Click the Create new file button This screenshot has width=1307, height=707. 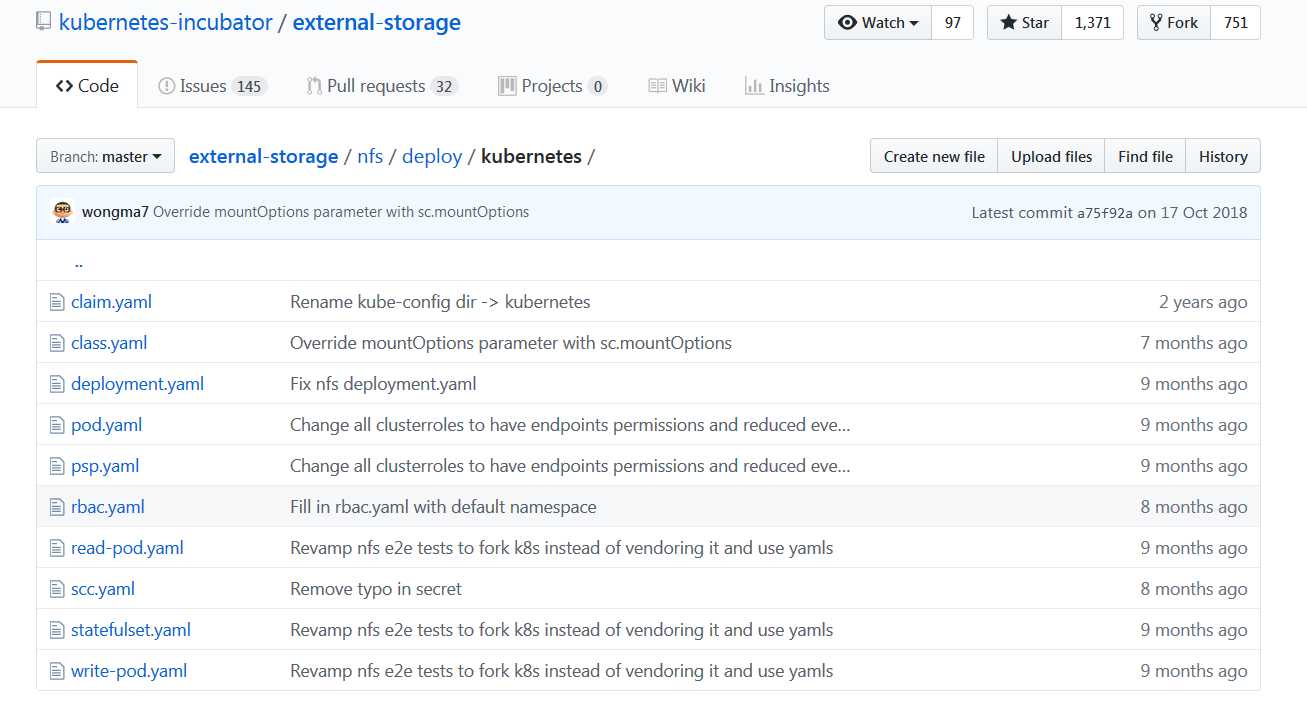tap(934, 156)
